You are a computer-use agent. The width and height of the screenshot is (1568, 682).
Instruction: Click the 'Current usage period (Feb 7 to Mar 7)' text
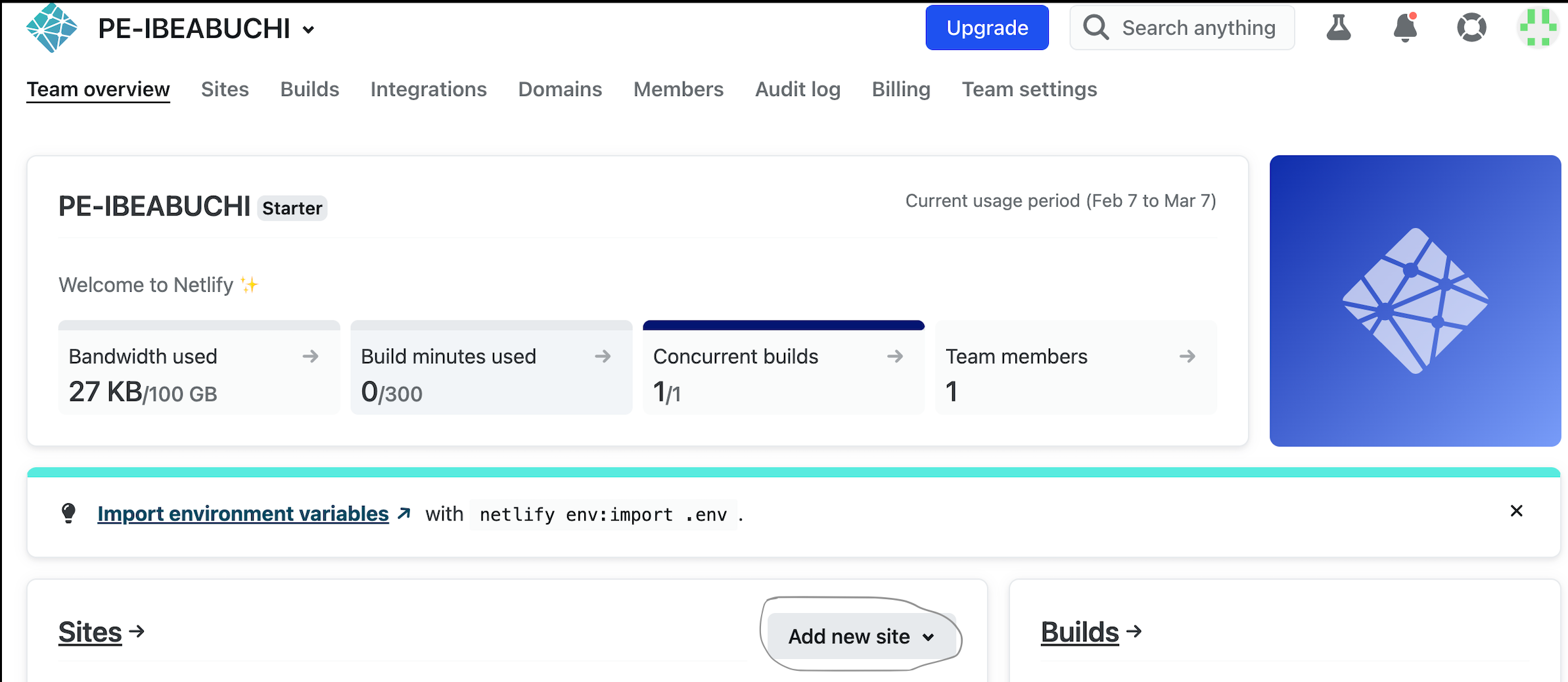[x=1061, y=200]
